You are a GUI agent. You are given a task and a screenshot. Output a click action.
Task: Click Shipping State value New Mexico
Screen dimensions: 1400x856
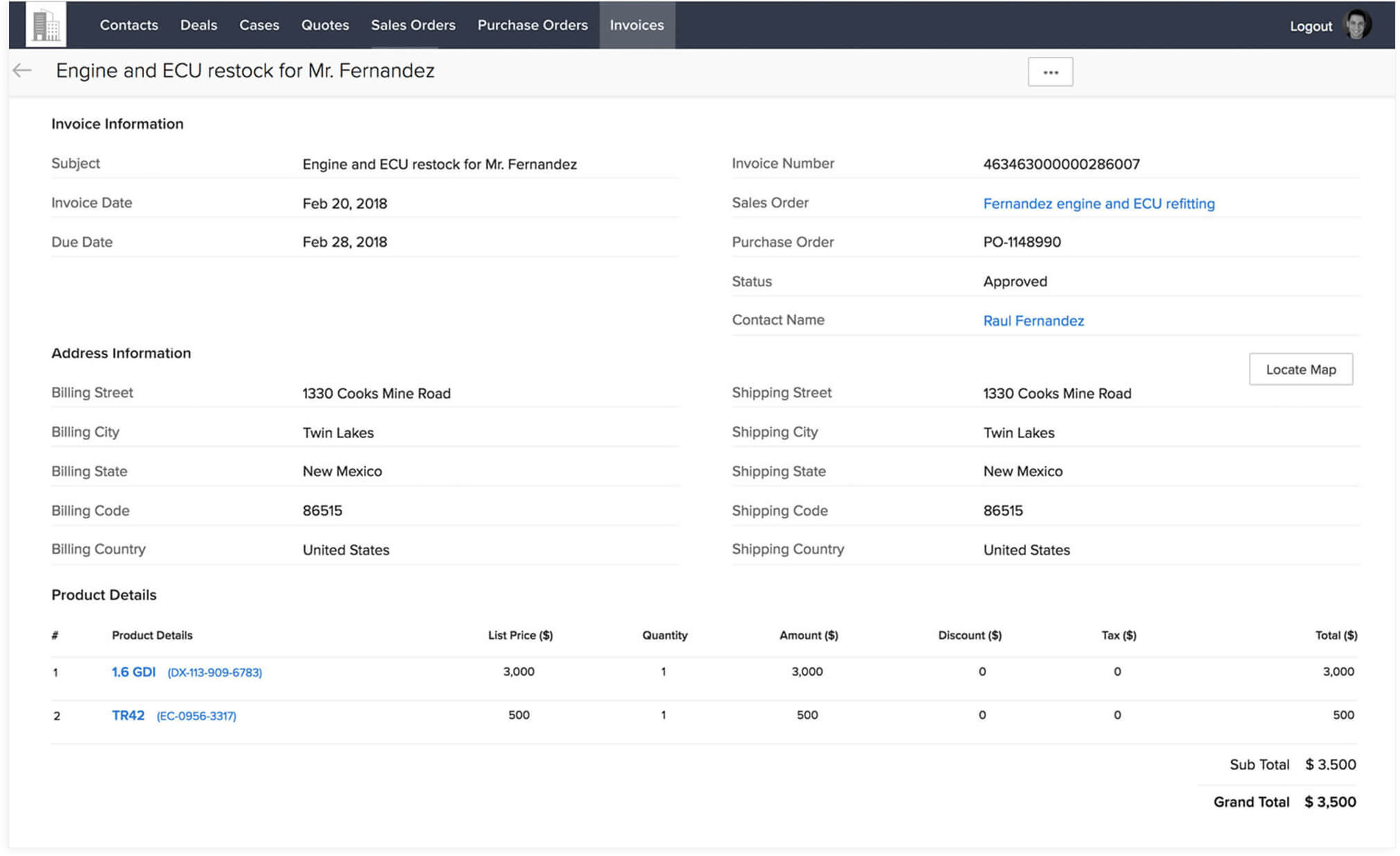click(1023, 471)
